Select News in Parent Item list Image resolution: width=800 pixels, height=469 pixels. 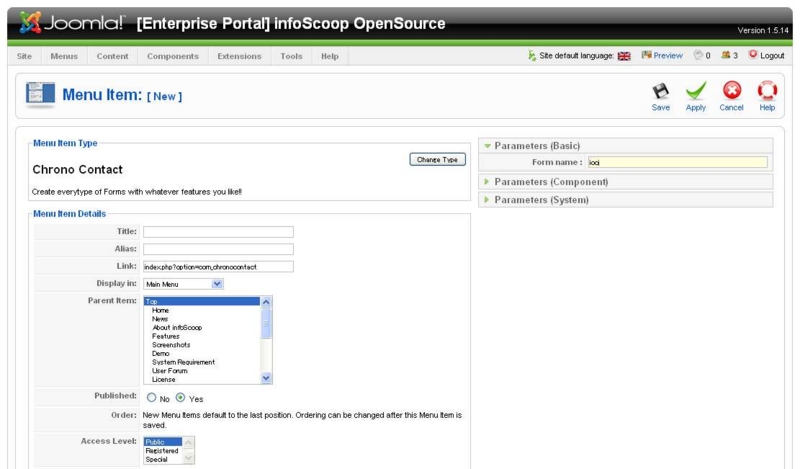click(x=202, y=319)
